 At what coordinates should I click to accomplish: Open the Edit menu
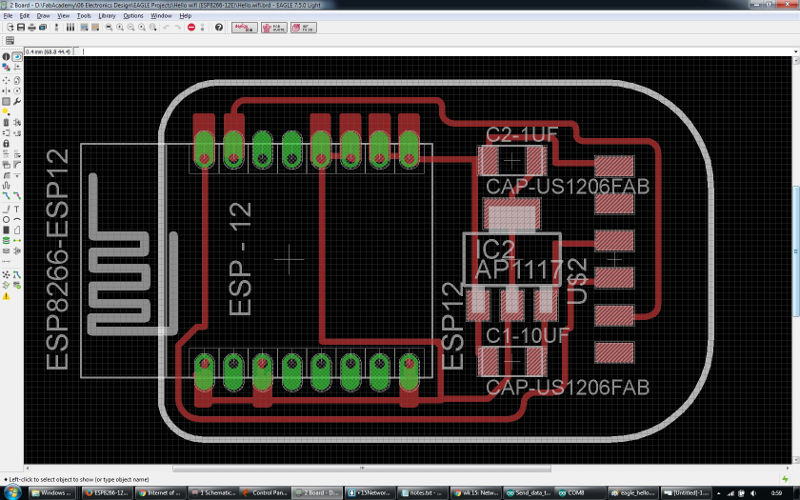pos(24,16)
